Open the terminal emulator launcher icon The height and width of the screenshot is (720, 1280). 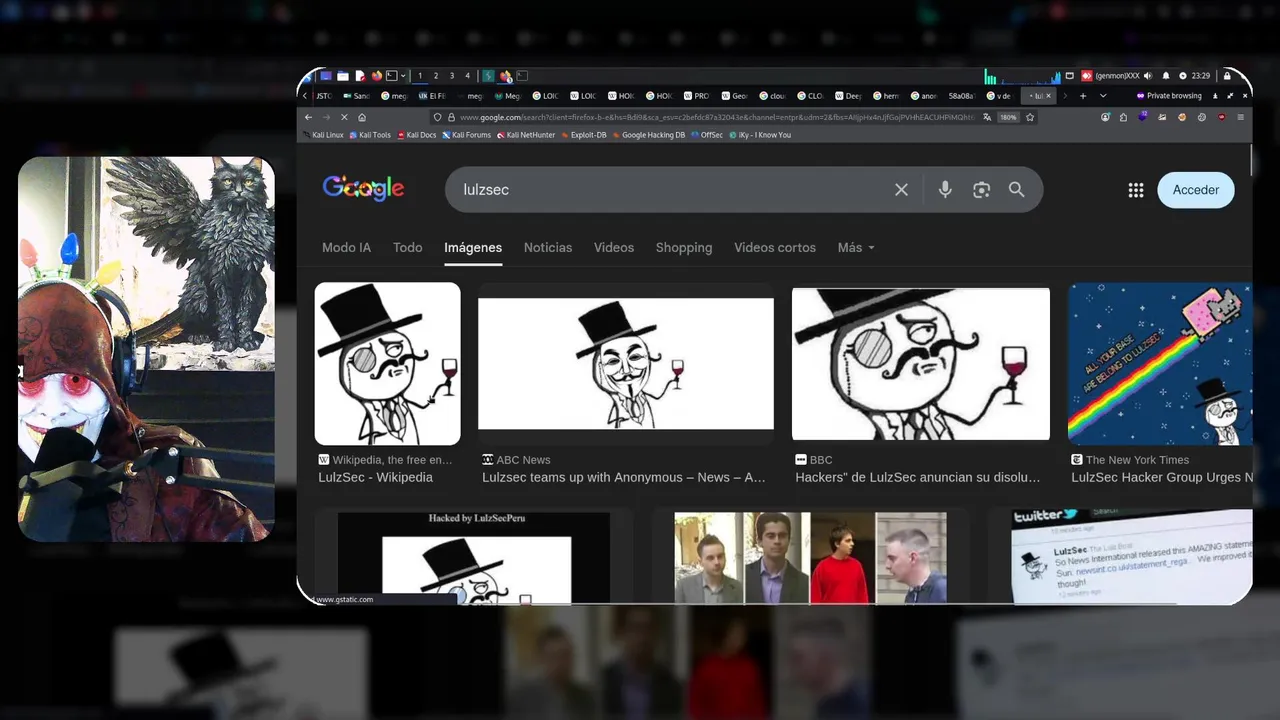tap(392, 76)
